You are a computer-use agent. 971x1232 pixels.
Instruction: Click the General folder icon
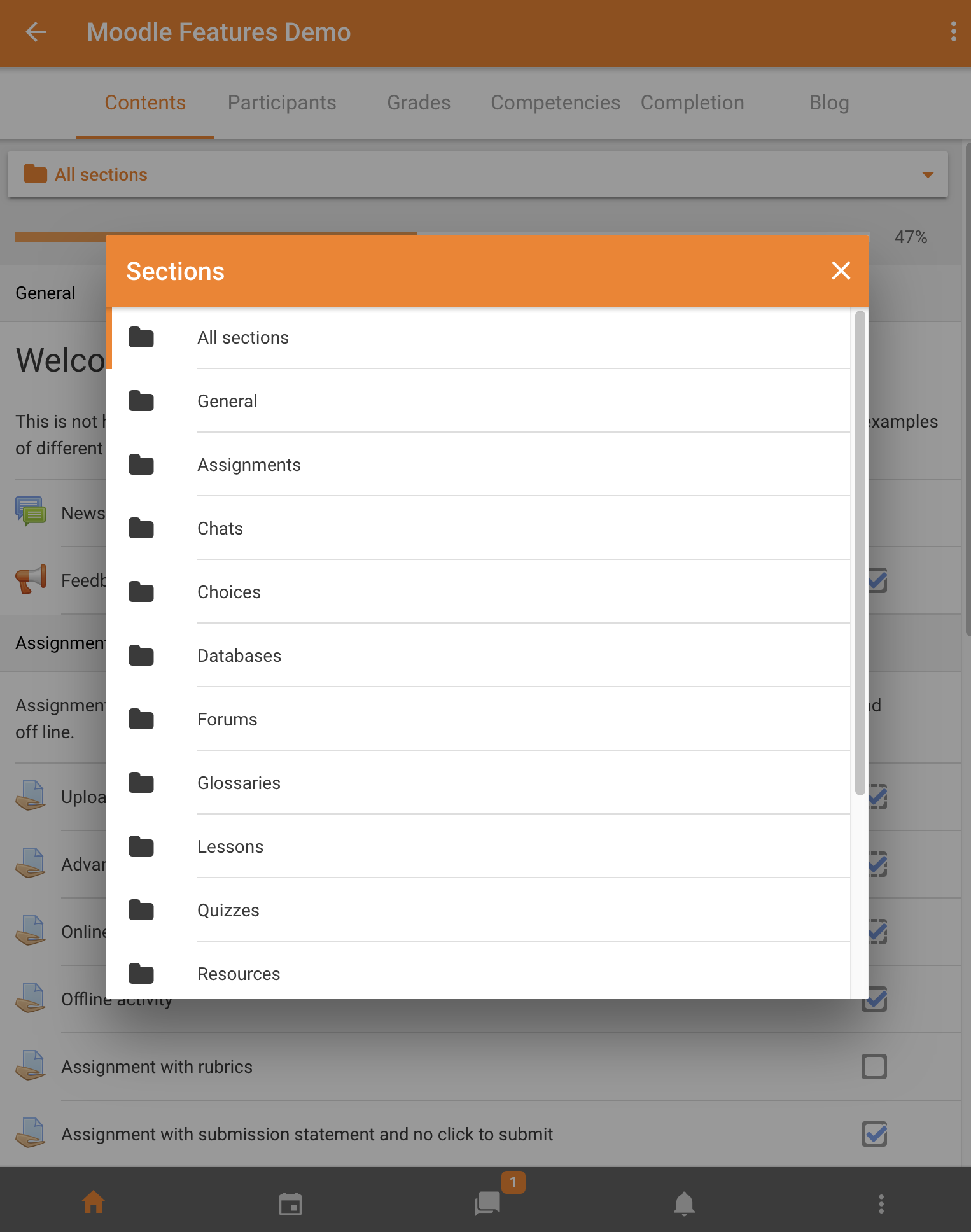(141, 401)
